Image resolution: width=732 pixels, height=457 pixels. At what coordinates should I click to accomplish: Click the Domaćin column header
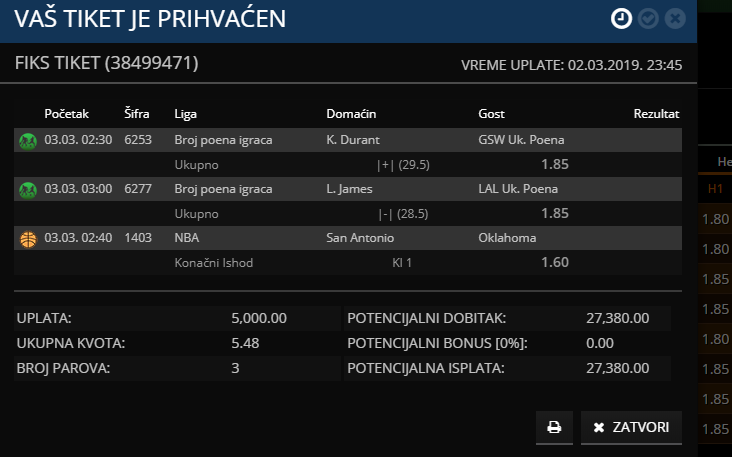(x=351, y=114)
